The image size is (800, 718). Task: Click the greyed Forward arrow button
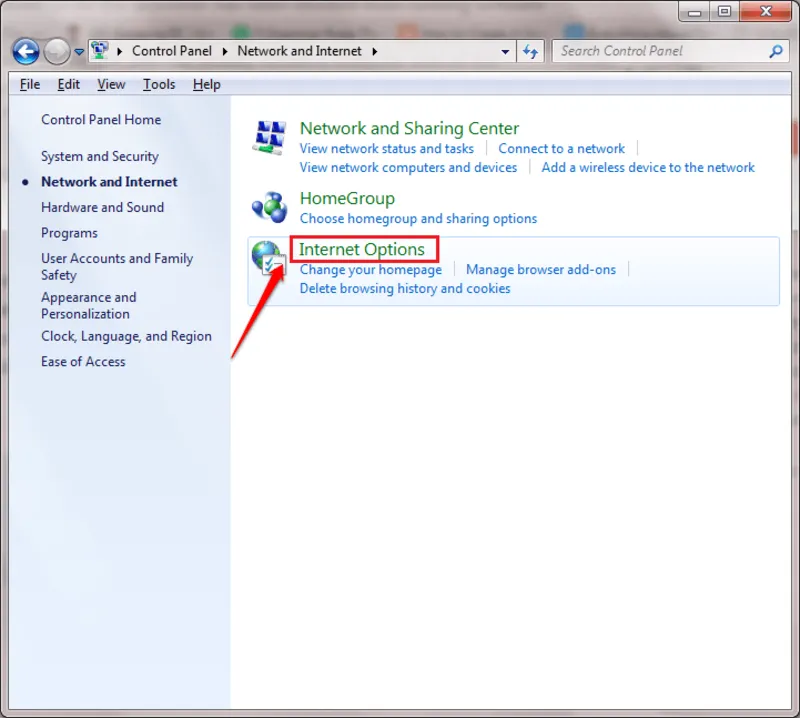click(x=57, y=51)
